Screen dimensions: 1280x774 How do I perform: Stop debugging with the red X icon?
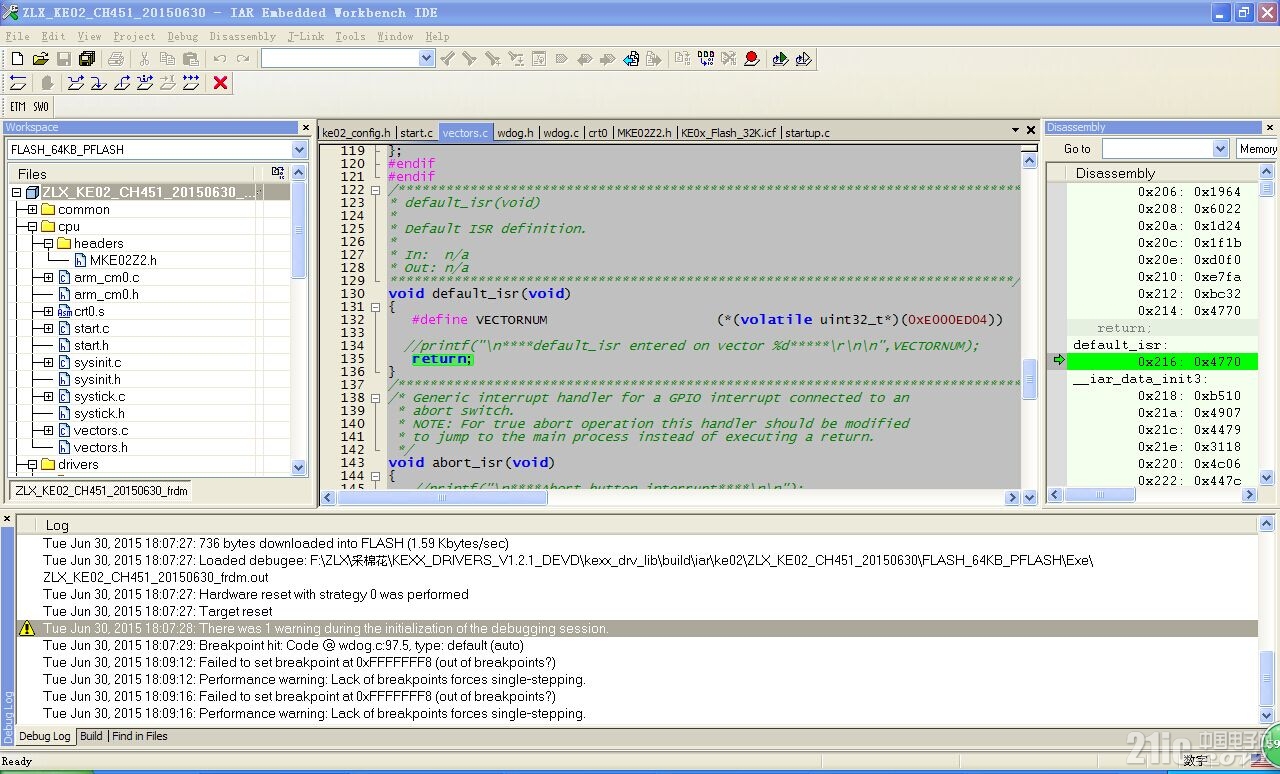[221, 83]
